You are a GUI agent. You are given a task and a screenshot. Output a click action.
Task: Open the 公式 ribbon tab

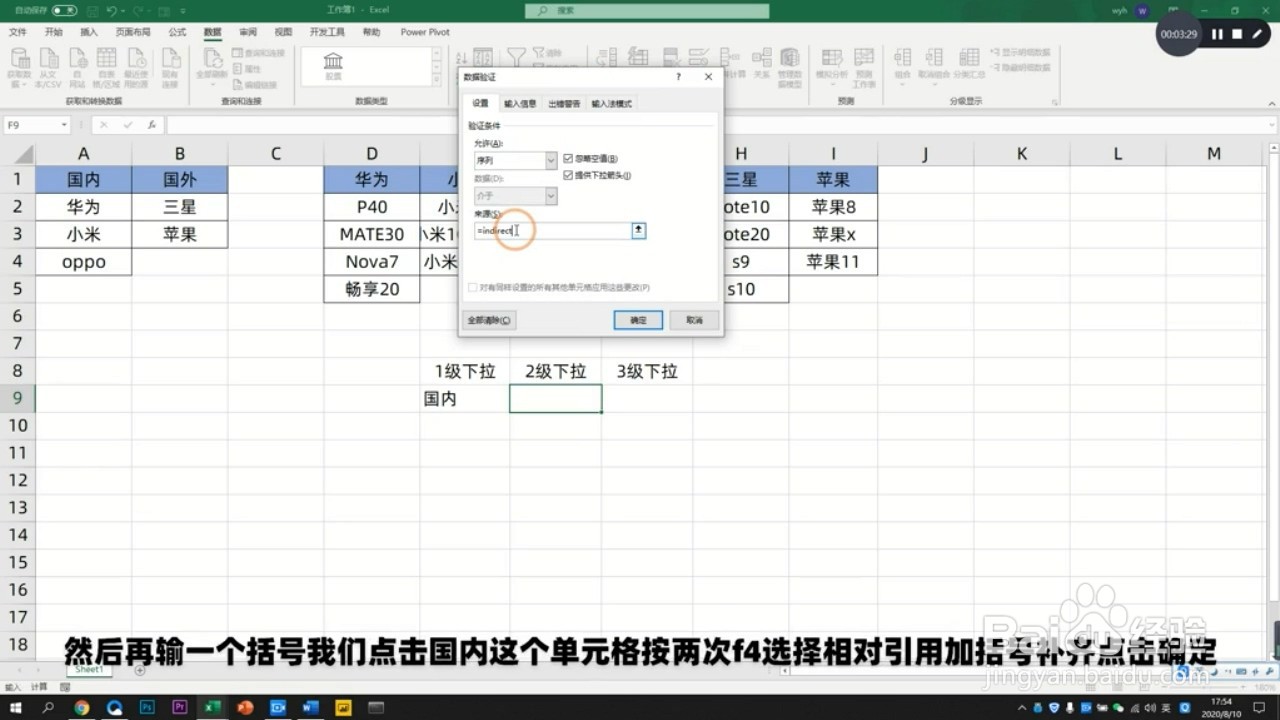click(177, 32)
